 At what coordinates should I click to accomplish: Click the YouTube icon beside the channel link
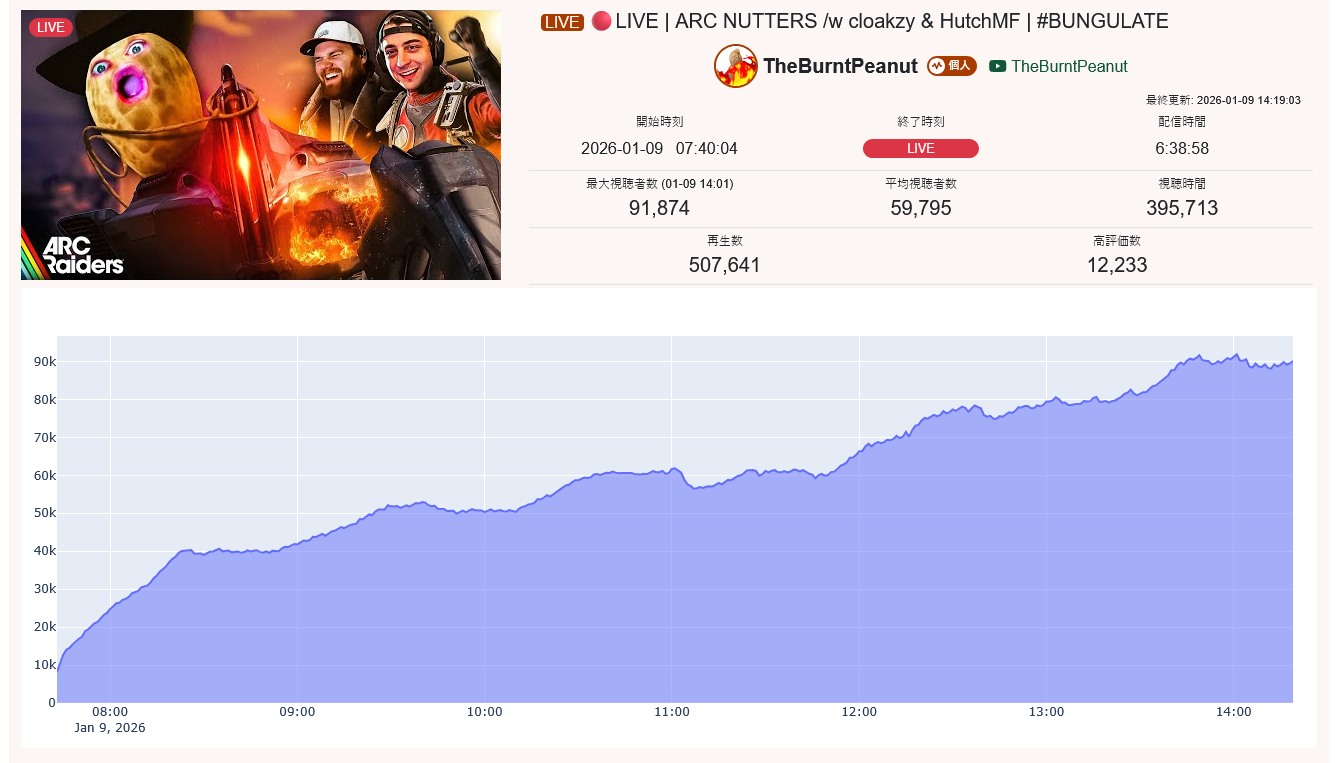click(x=997, y=66)
